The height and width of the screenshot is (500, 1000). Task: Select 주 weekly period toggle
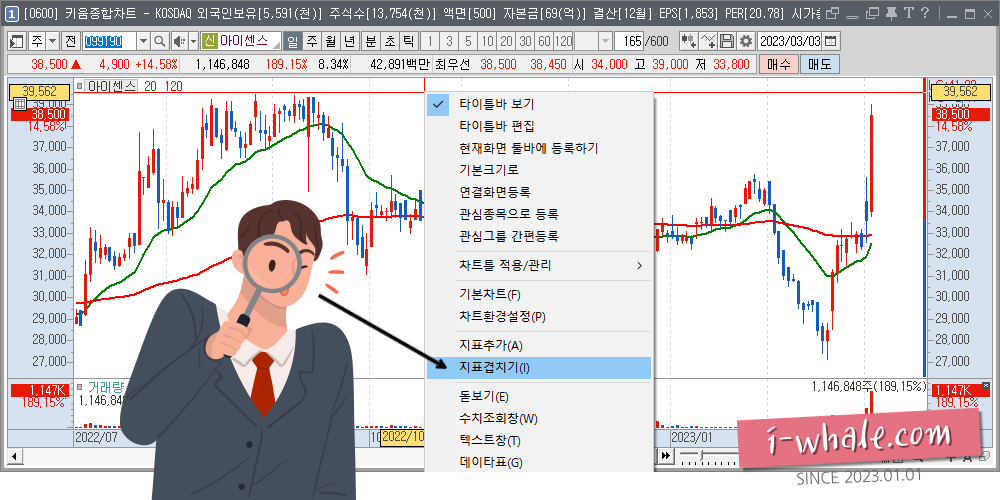[312, 42]
